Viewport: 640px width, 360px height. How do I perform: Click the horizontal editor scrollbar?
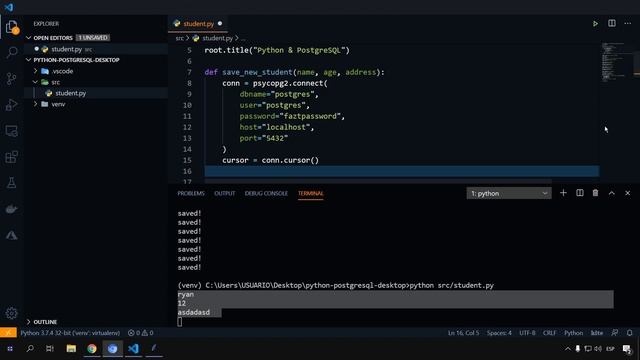click(x=378, y=181)
